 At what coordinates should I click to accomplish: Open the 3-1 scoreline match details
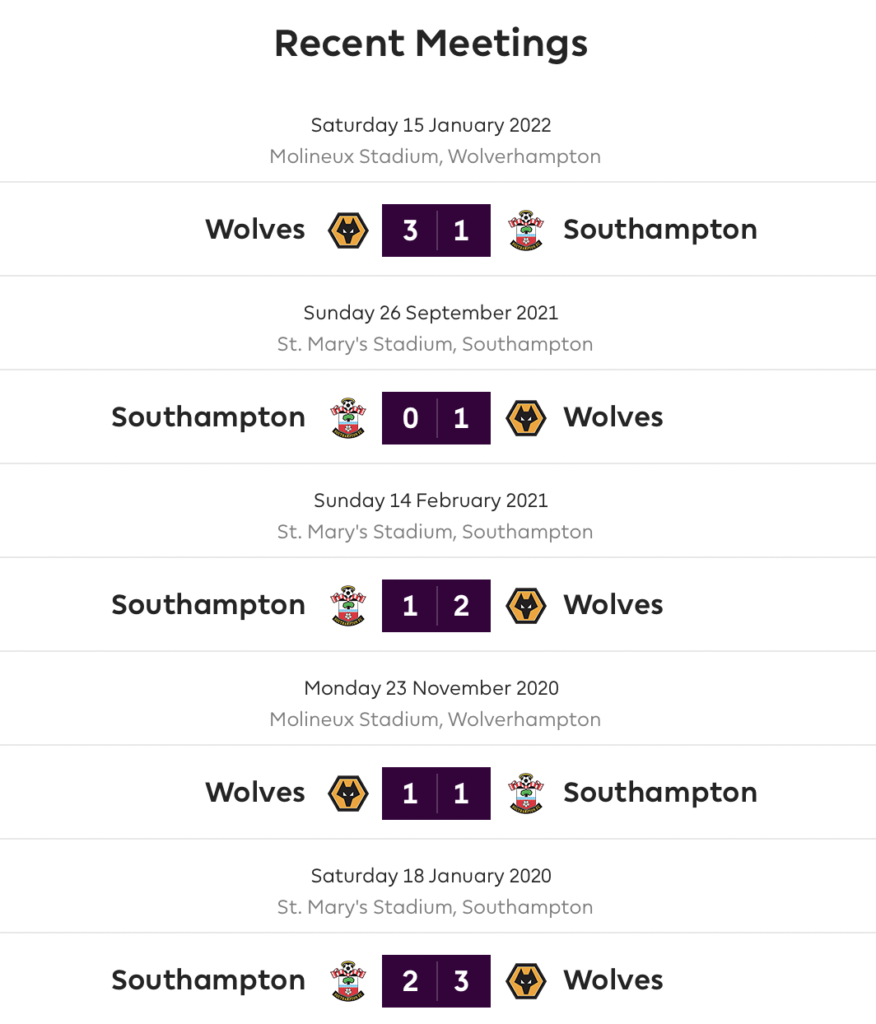[x=436, y=231]
